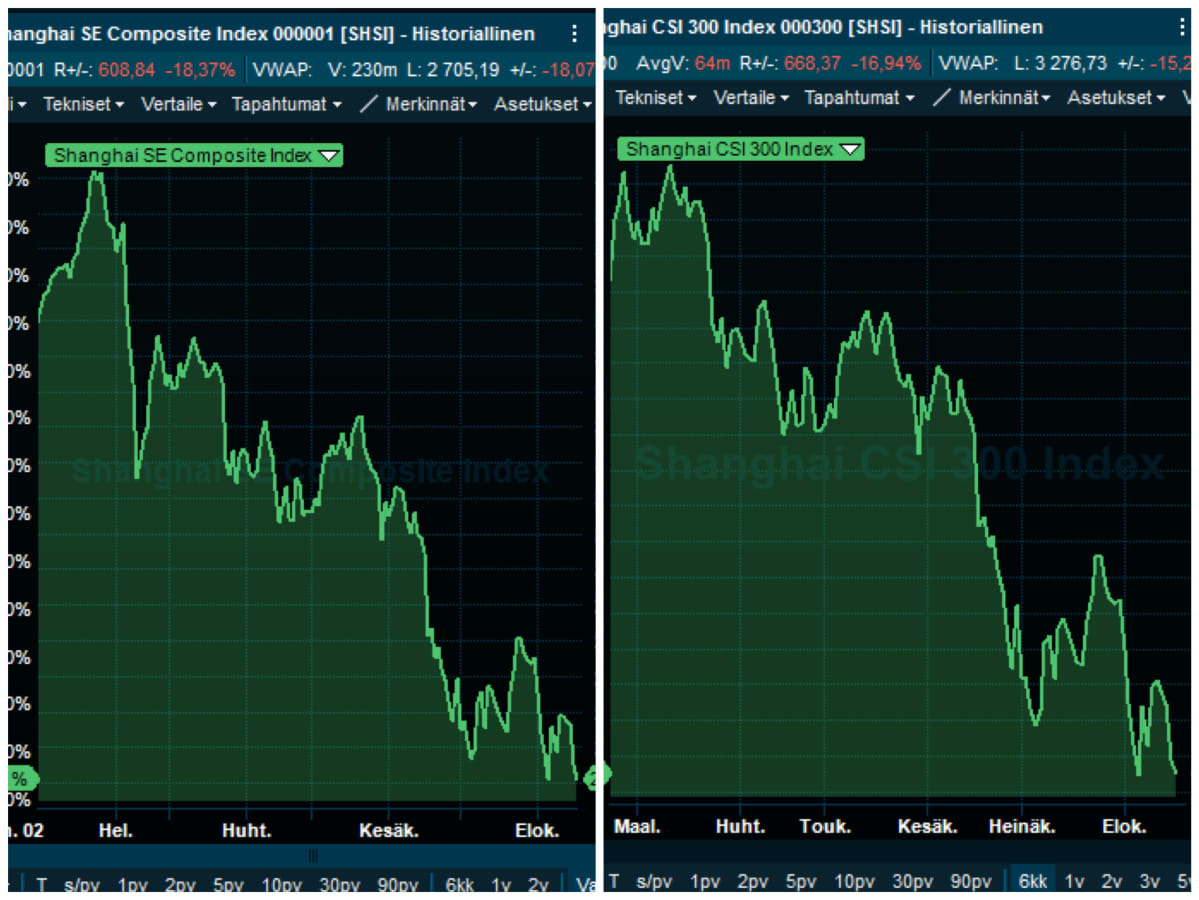This screenshot has width=1199, height=900.
Task: Select s/pv range in CSI 300 window
Action: [654, 881]
